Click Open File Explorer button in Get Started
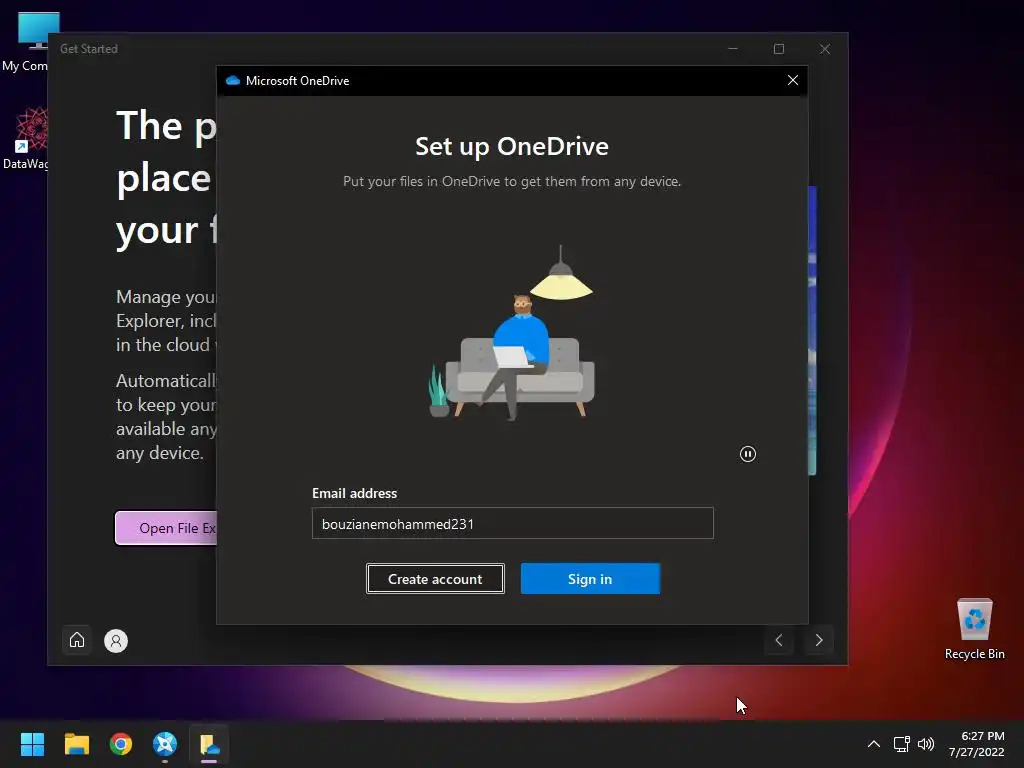 click(x=167, y=528)
